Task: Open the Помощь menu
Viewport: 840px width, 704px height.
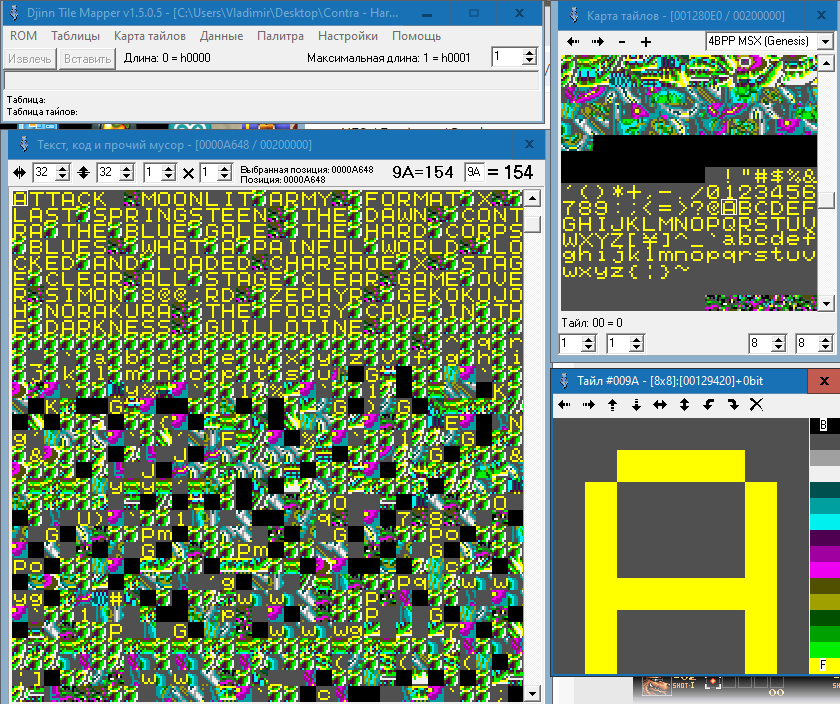Action: [x=416, y=36]
